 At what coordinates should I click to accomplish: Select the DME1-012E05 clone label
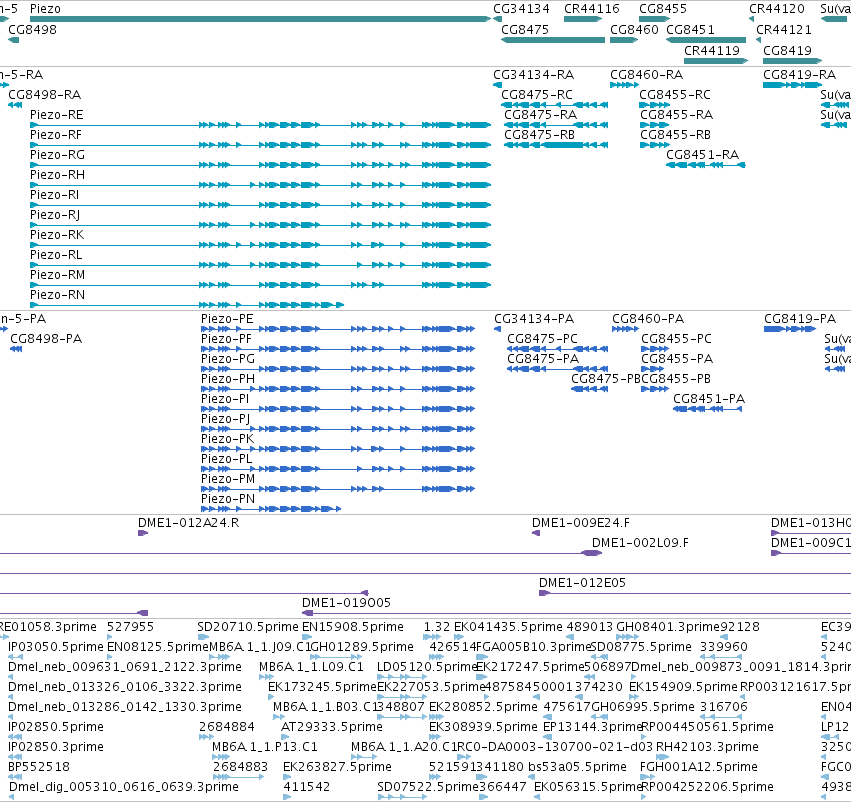click(x=582, y=583)
